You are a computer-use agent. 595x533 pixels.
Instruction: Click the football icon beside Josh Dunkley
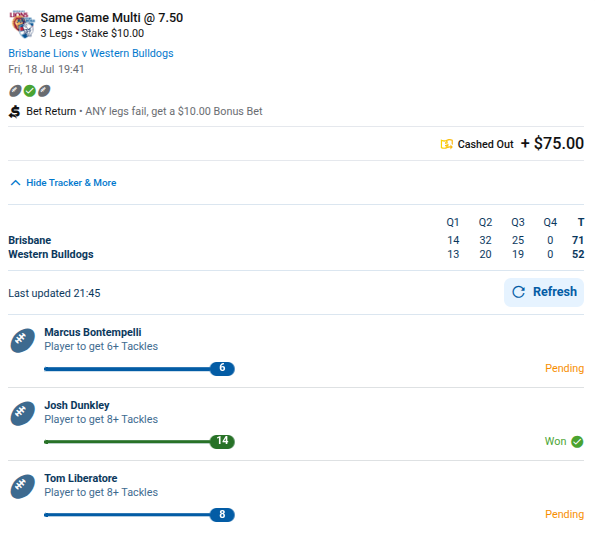click(22, 414)
